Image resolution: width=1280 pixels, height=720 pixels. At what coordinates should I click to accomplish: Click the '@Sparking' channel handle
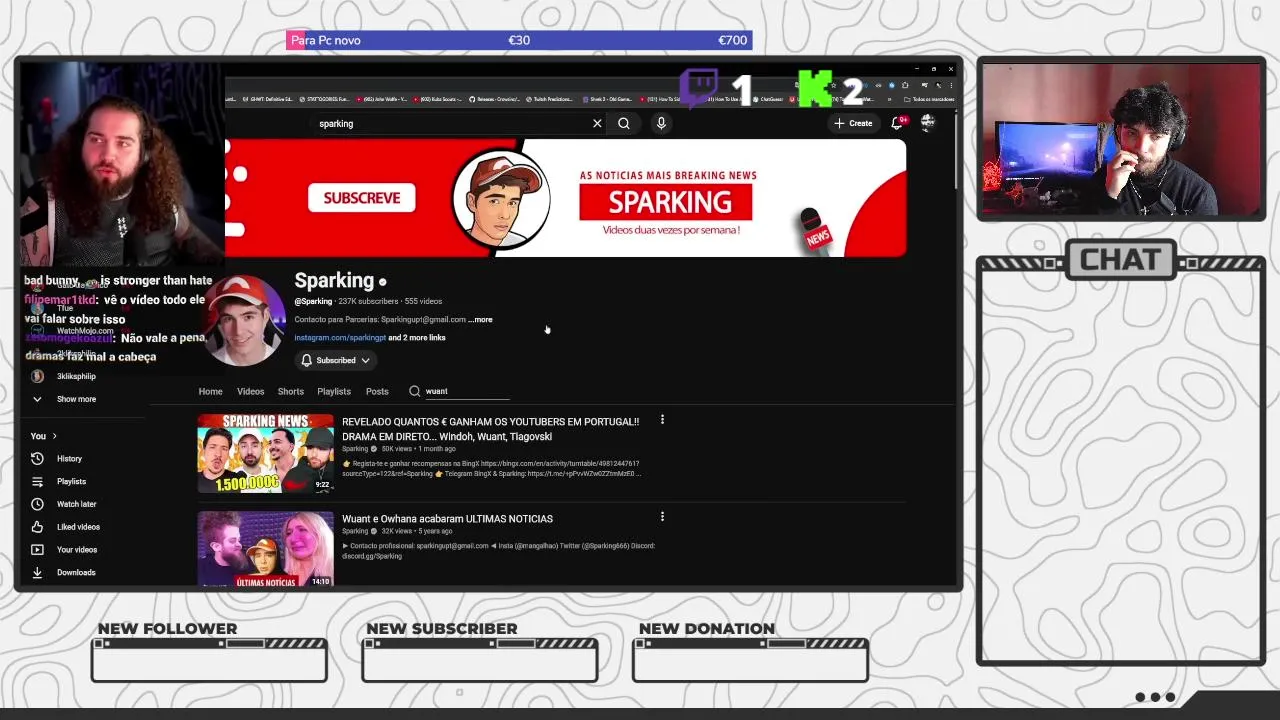[313, 301]
